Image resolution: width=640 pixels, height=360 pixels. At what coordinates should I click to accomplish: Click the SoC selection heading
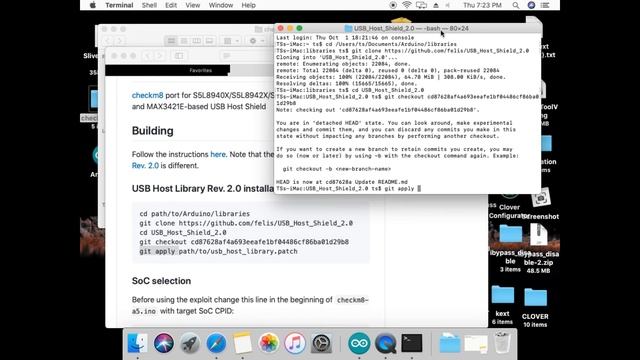click(x=161, y=281)
